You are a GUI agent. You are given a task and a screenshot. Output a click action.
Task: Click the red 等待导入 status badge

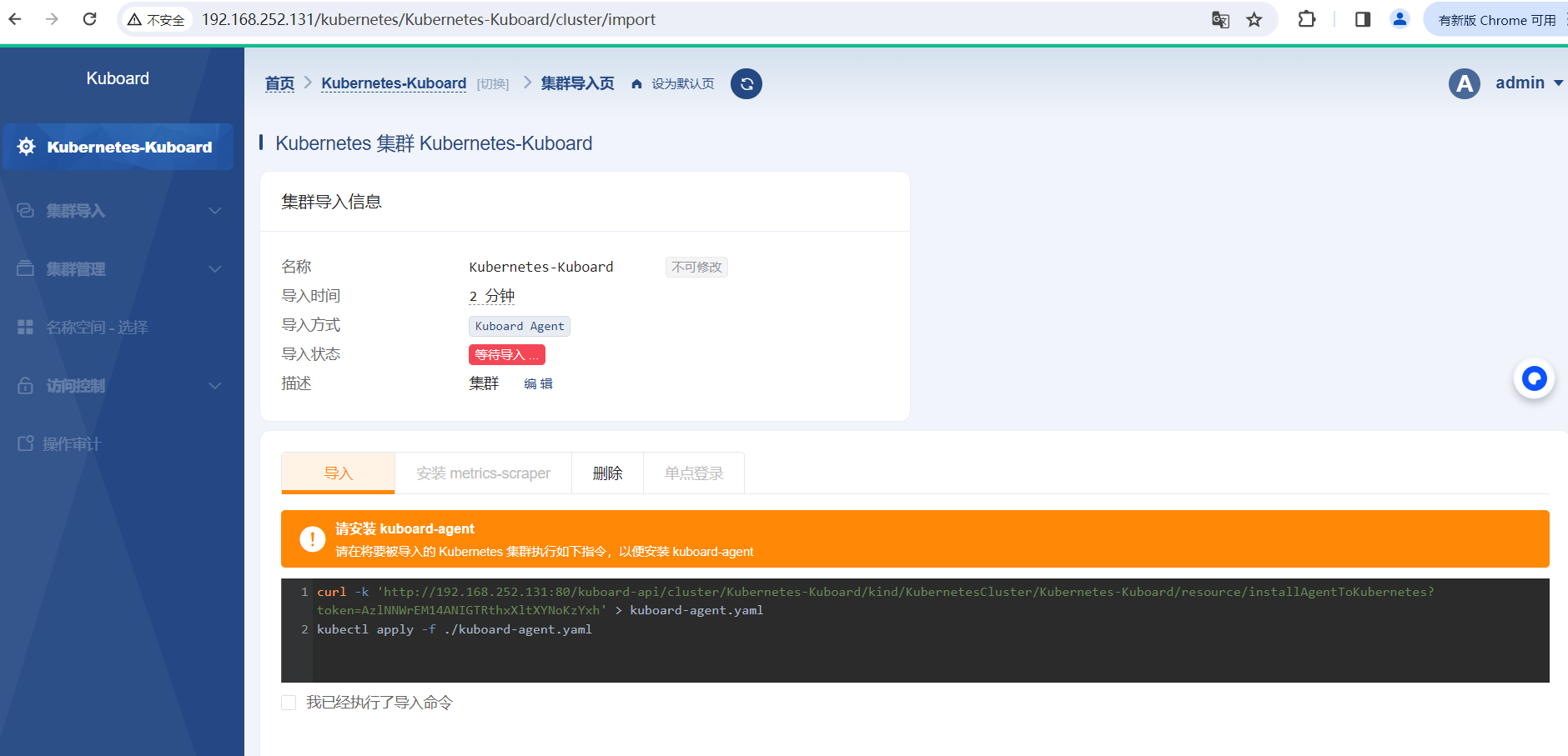(507, 355)
